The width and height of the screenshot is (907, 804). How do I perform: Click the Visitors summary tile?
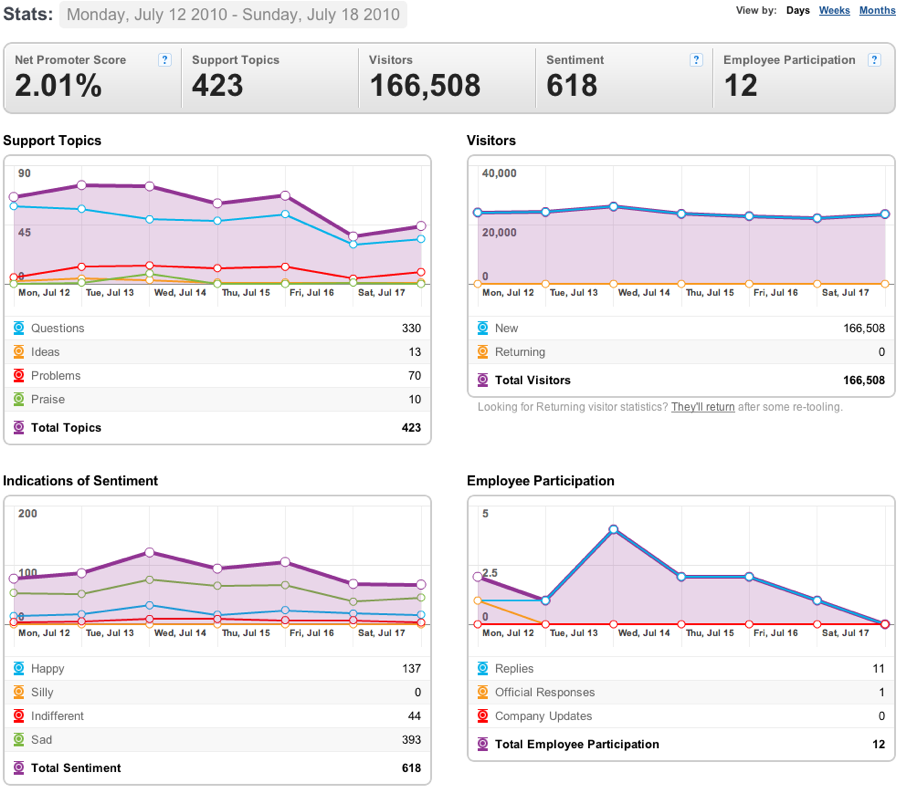click(x=447, y=78)
